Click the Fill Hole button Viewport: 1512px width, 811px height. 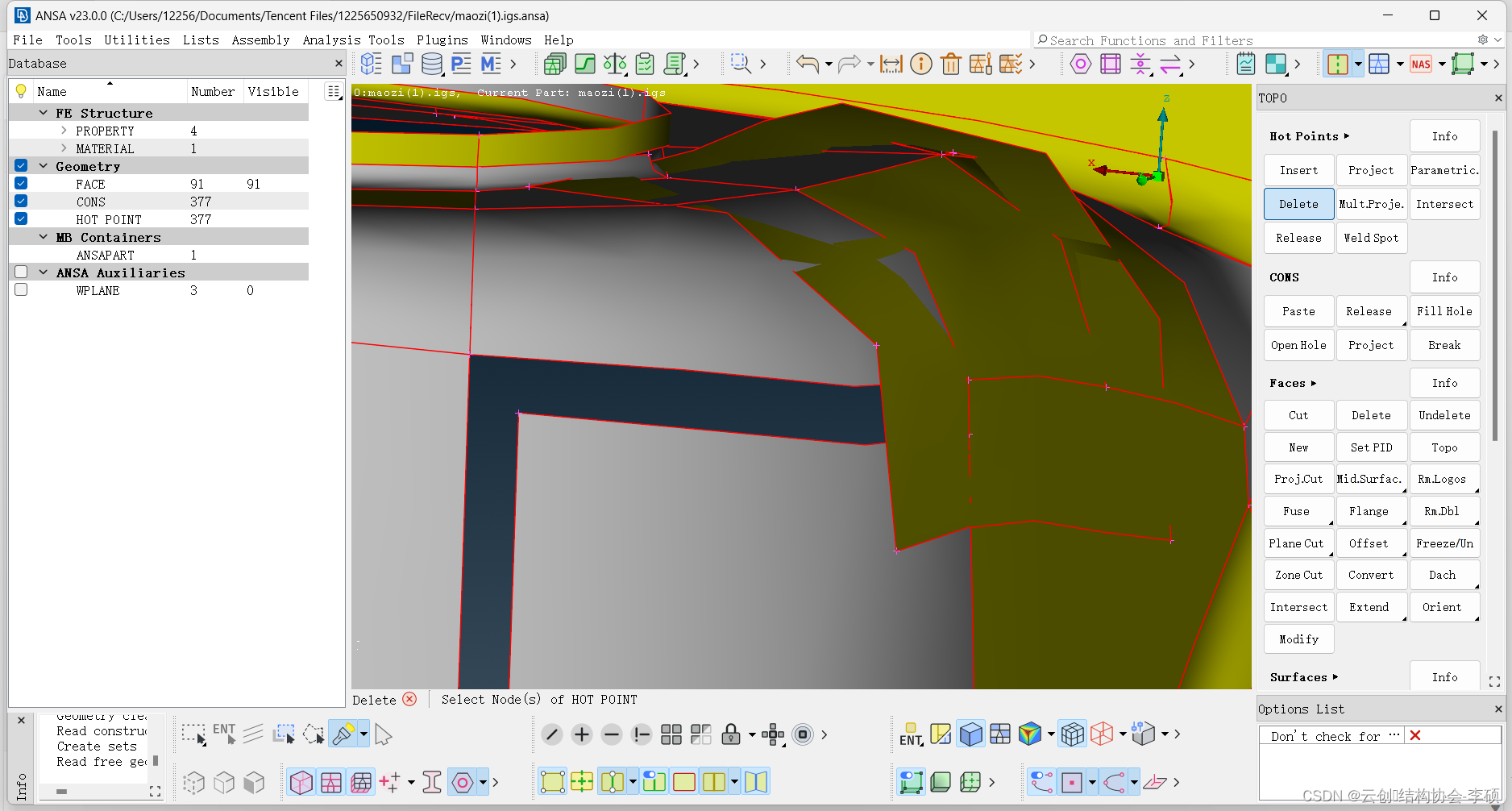[1443, 311]
